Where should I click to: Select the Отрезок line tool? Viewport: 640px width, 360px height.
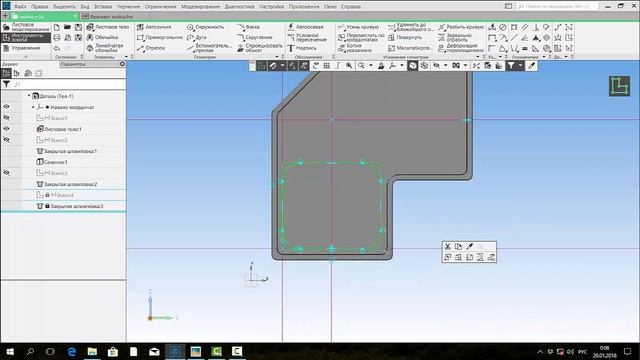pos(151,48)
